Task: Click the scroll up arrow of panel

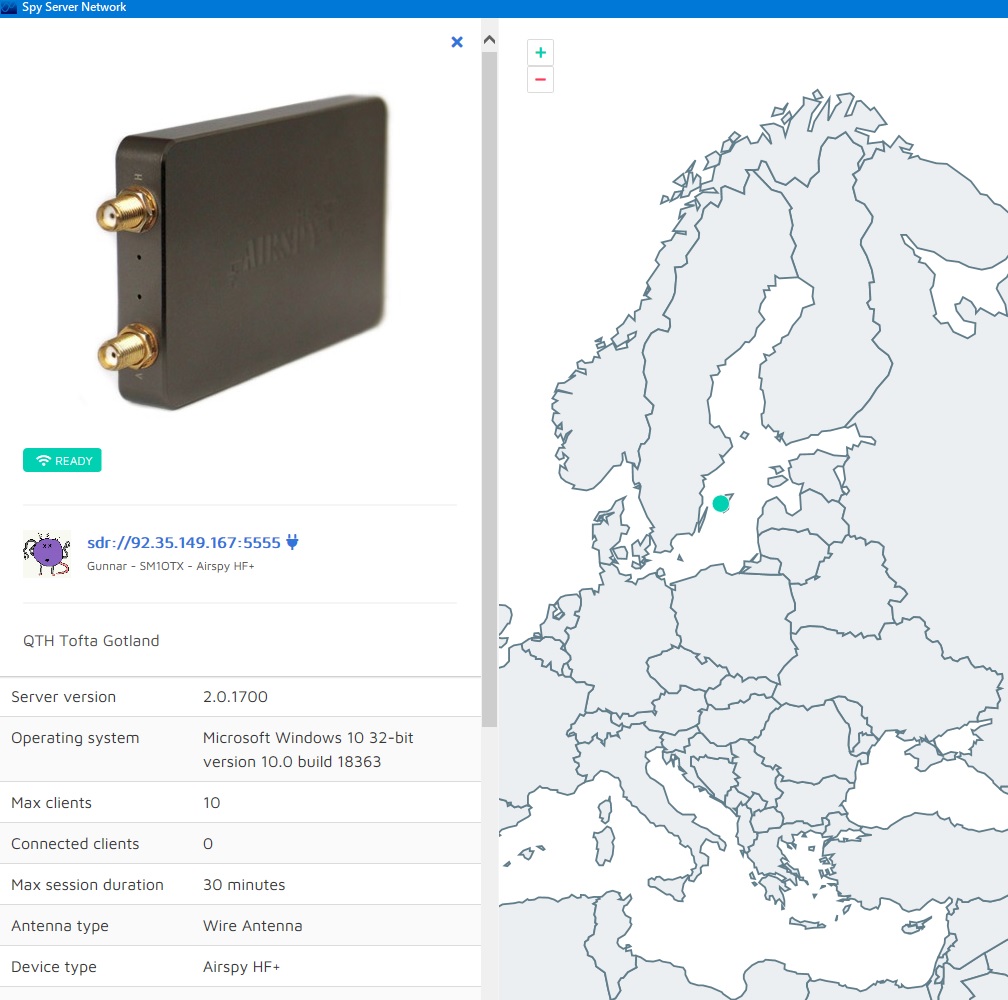Action: (489, 40)
